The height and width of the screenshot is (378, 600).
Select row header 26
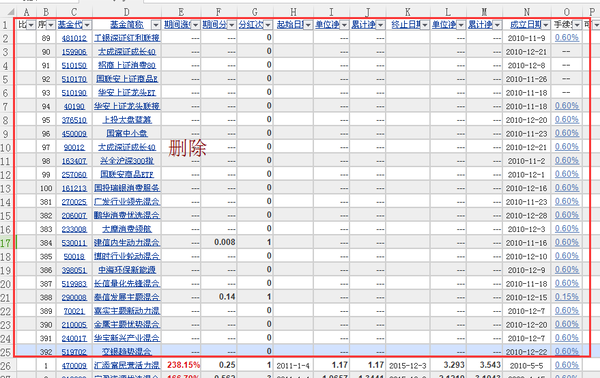(x=6, y=366)
